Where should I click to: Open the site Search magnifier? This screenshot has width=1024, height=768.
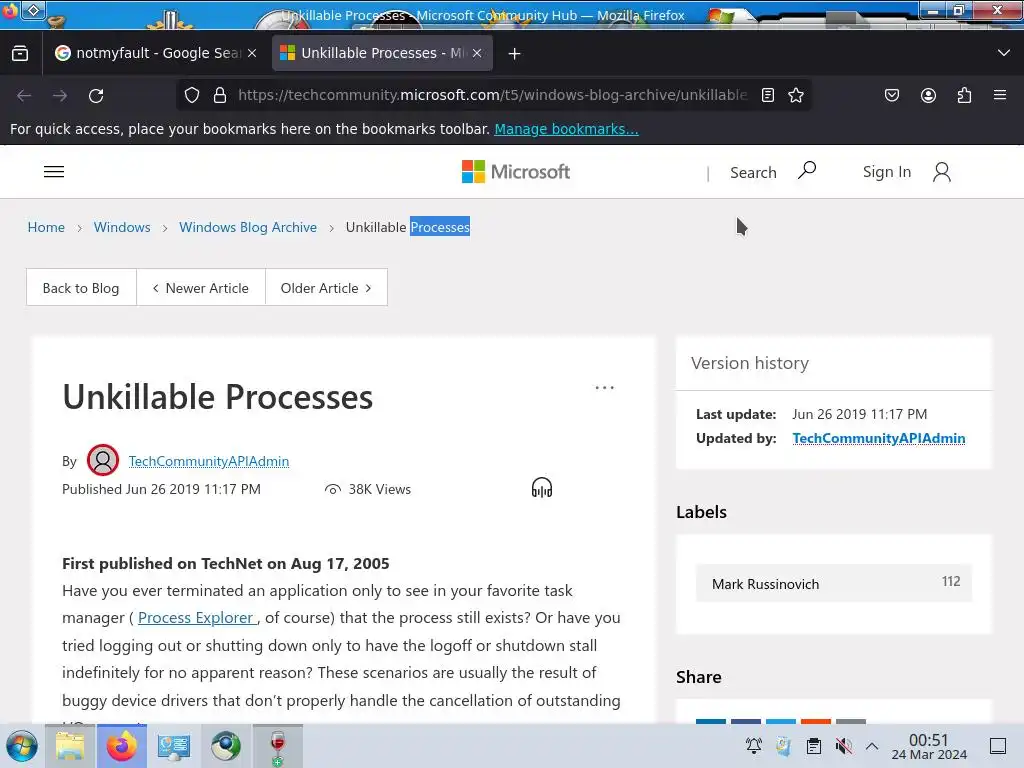807,171
